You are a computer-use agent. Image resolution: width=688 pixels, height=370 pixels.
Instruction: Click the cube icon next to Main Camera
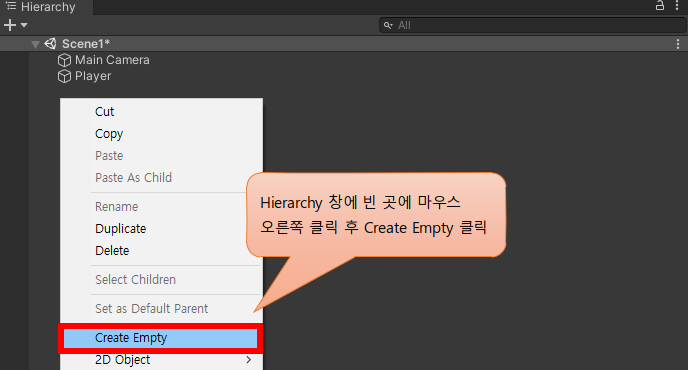coord(64,60)
